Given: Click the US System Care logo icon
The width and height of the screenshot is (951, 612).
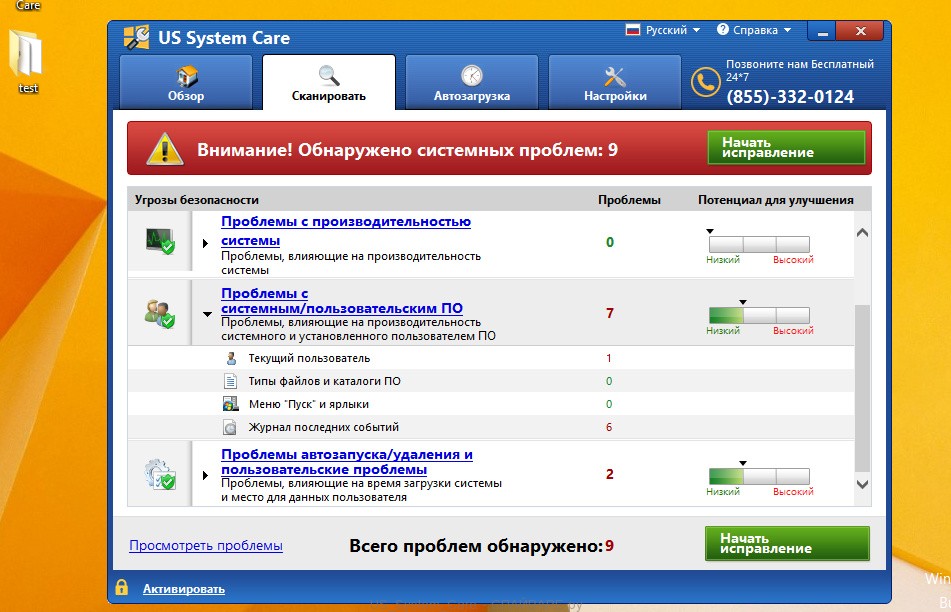Looking at the screenshot, I should tap(136, 37).
